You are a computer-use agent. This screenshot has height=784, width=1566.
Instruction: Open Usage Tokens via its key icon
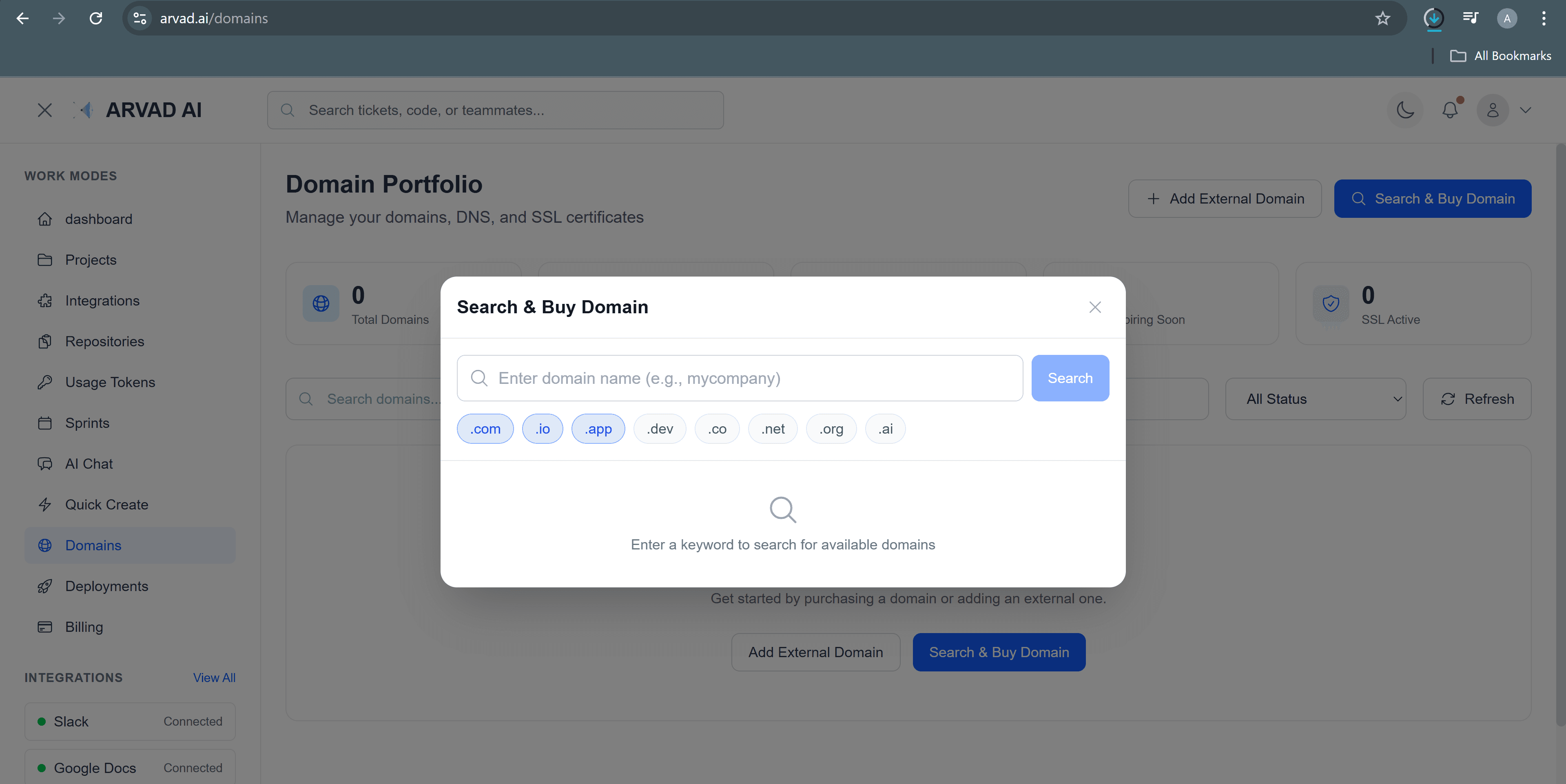pos(45,382)
